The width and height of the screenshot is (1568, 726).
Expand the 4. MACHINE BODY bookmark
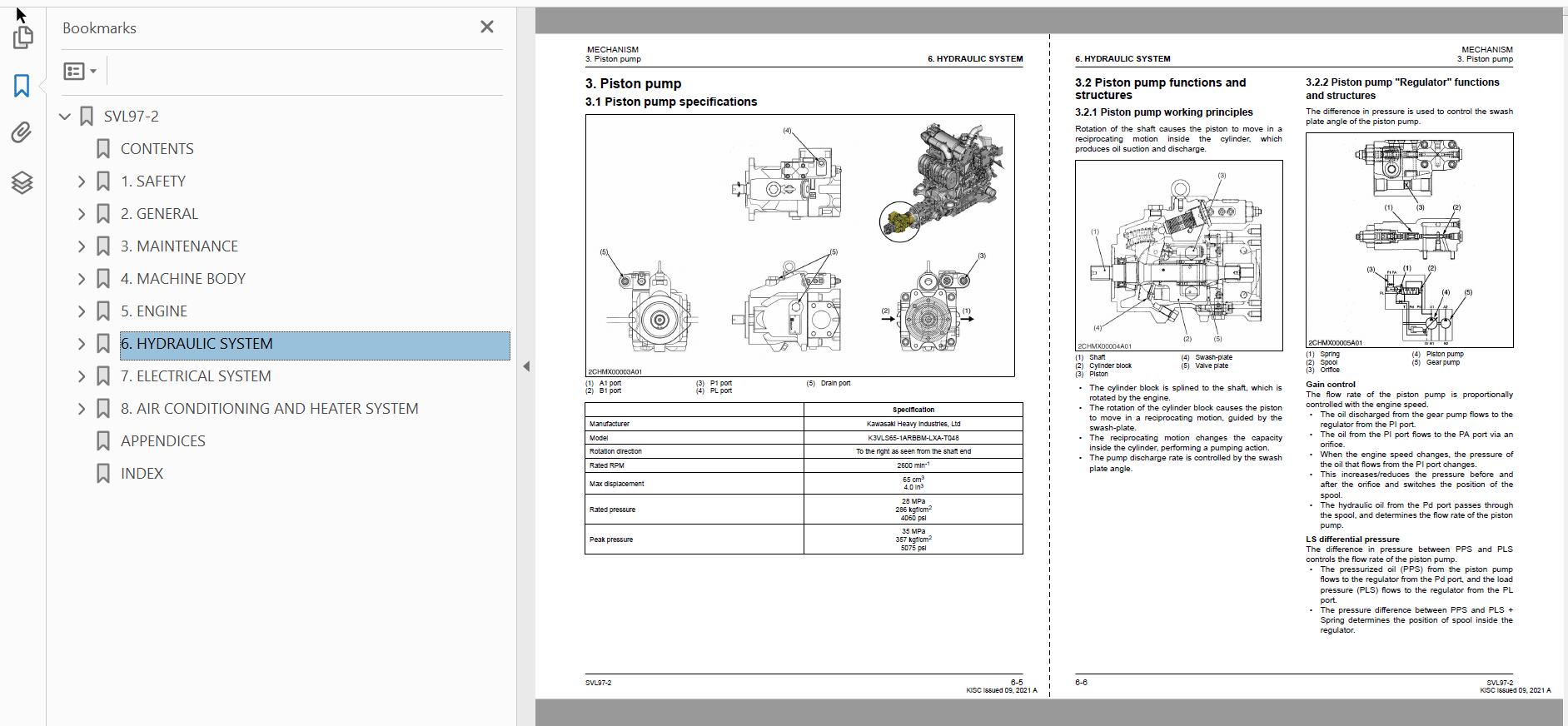click(82, 279)
